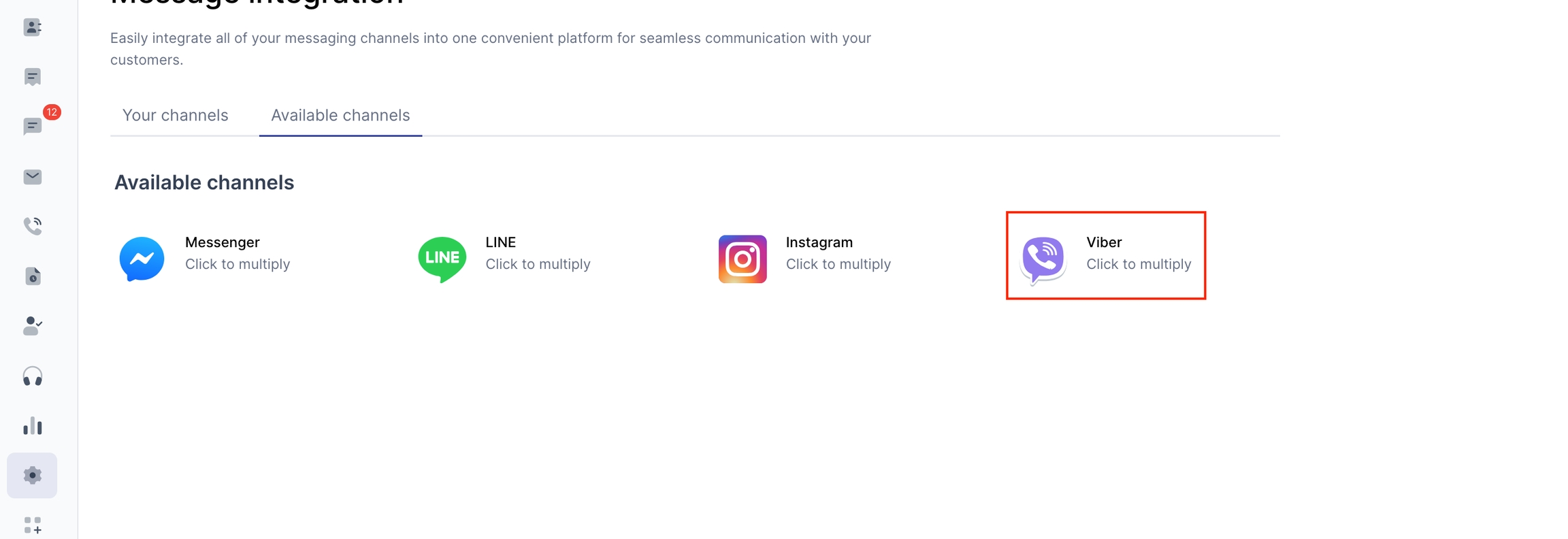The width and height of the screenshot is (1568, 539).
Task: Click the Messenger logo
Action: [x=142, y=259]
